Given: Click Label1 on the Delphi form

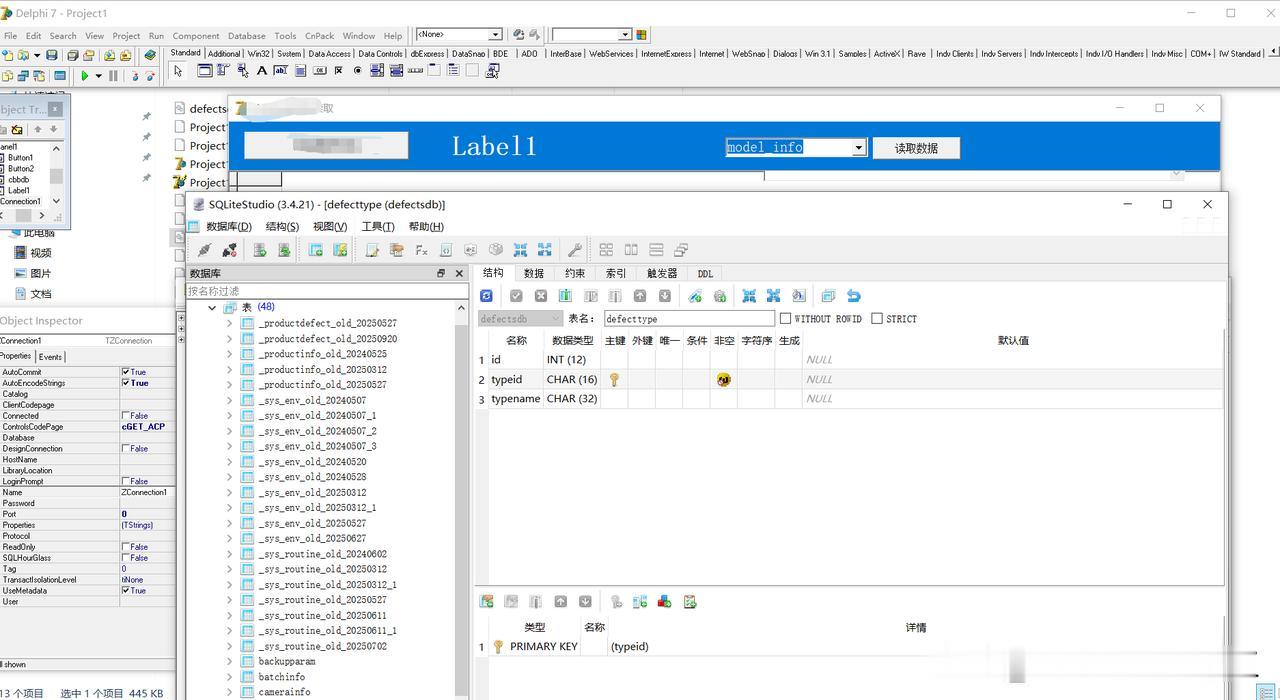Looking at the screenshot, I should tap(494, 146).
